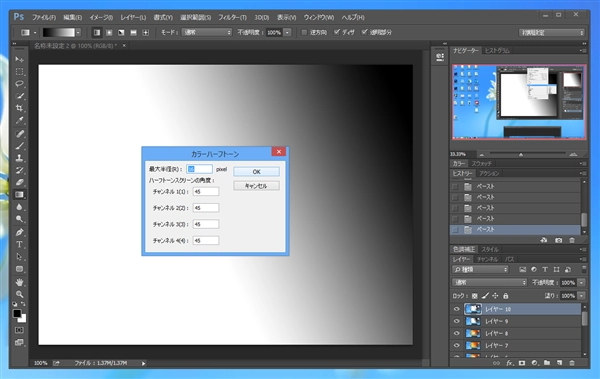Choose radial gradient style icon
The image size is (600, 379).
[x=109, y=33]
